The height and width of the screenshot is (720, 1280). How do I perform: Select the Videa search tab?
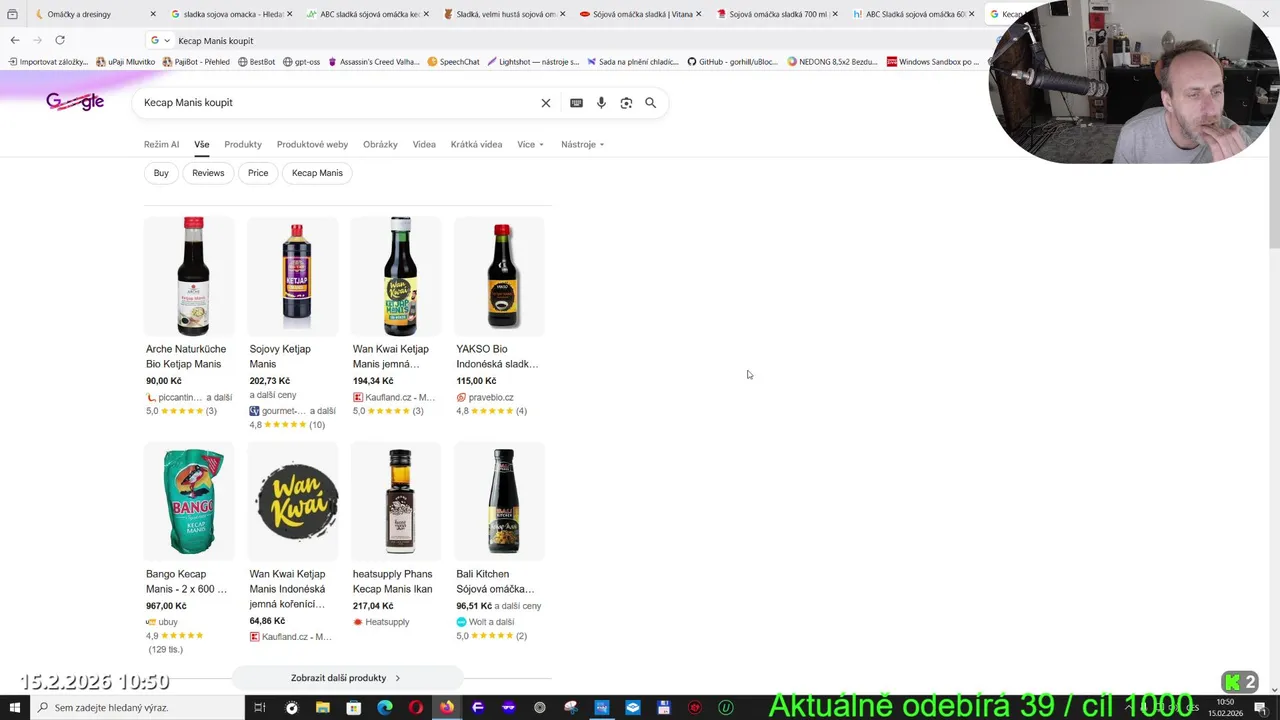click(x=424, y=145)
